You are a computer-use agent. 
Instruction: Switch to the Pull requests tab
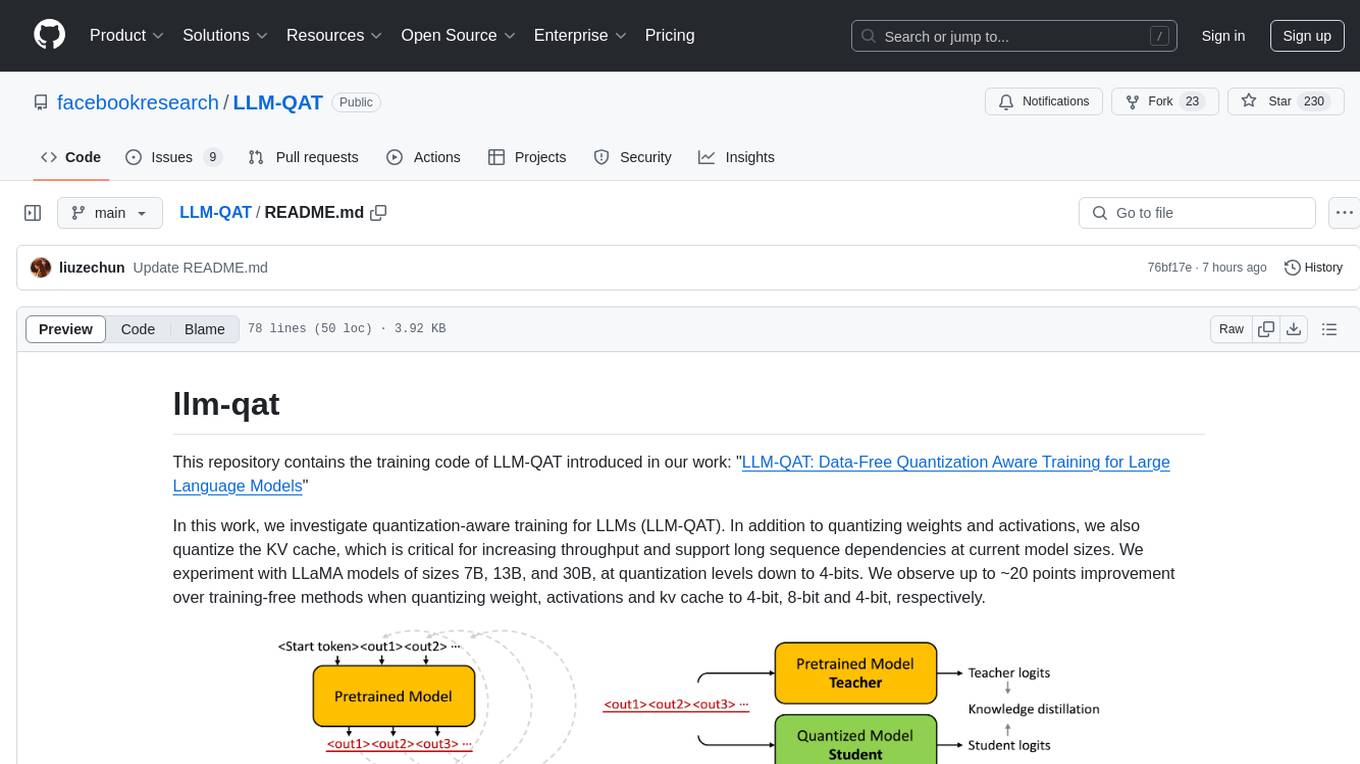coord(303,157)
